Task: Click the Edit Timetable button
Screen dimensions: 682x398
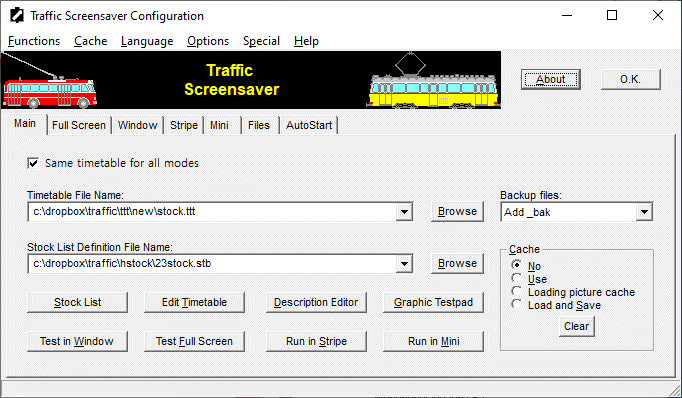Action: [x=194, y=302]
